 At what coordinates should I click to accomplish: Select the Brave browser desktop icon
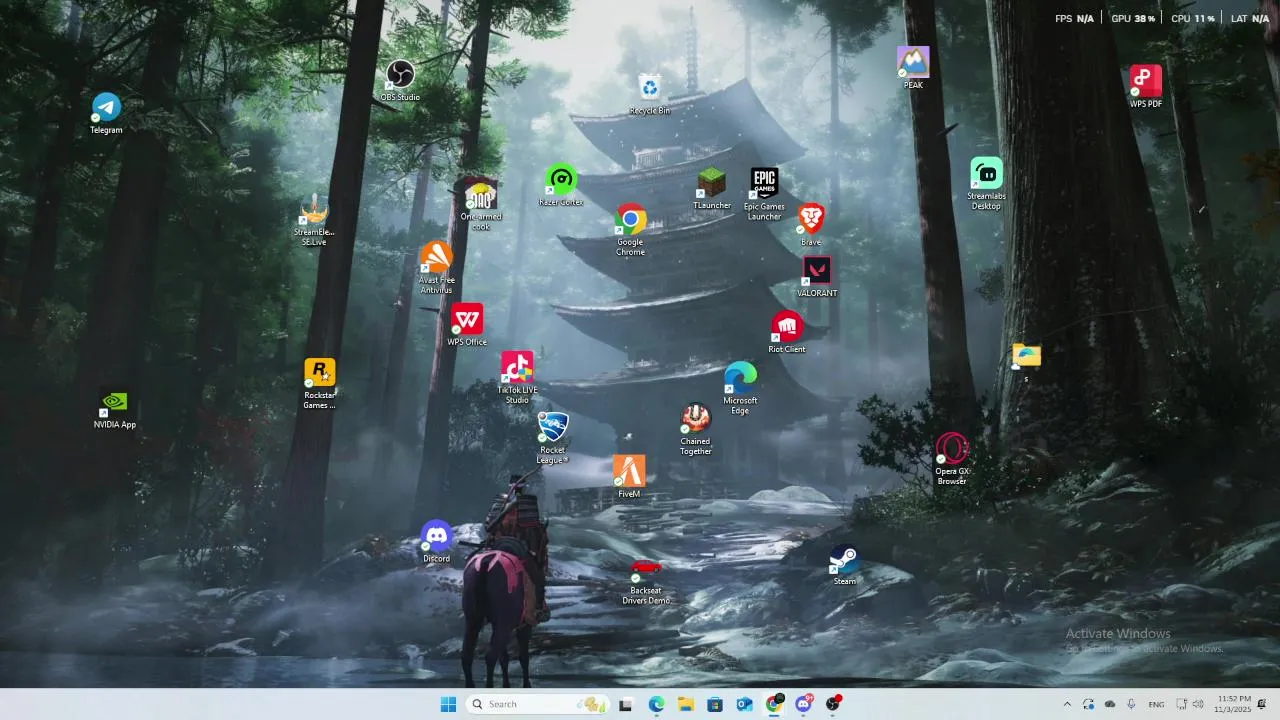pos(811,225)
